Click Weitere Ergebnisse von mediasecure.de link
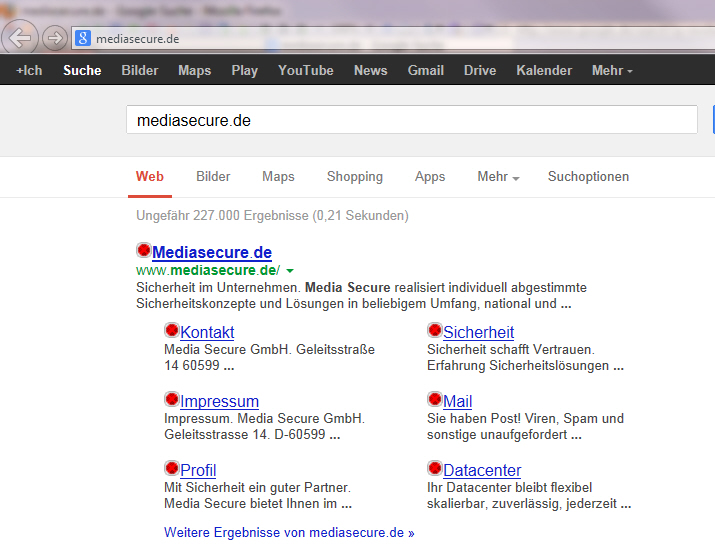 [x=289, y=532]
